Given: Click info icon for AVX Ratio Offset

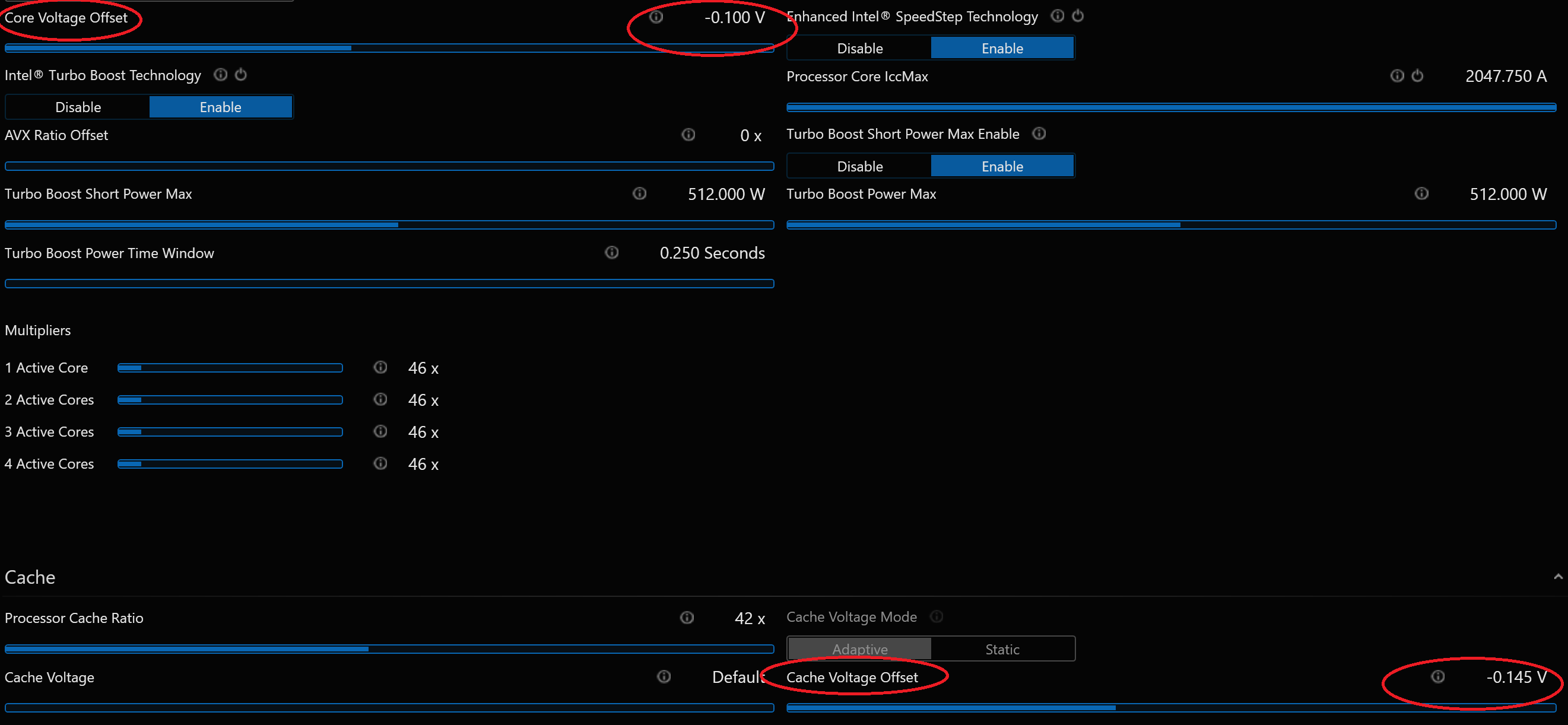Looking at the screenshot, I should 688,135.
